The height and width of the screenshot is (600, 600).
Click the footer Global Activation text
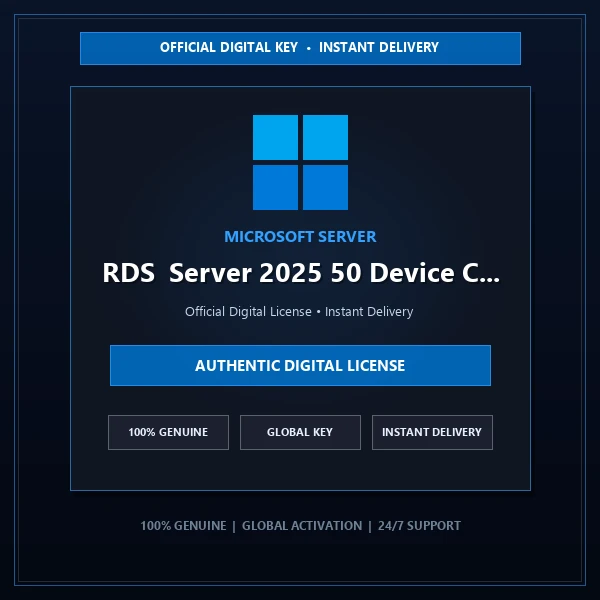(x=302, y=526)
